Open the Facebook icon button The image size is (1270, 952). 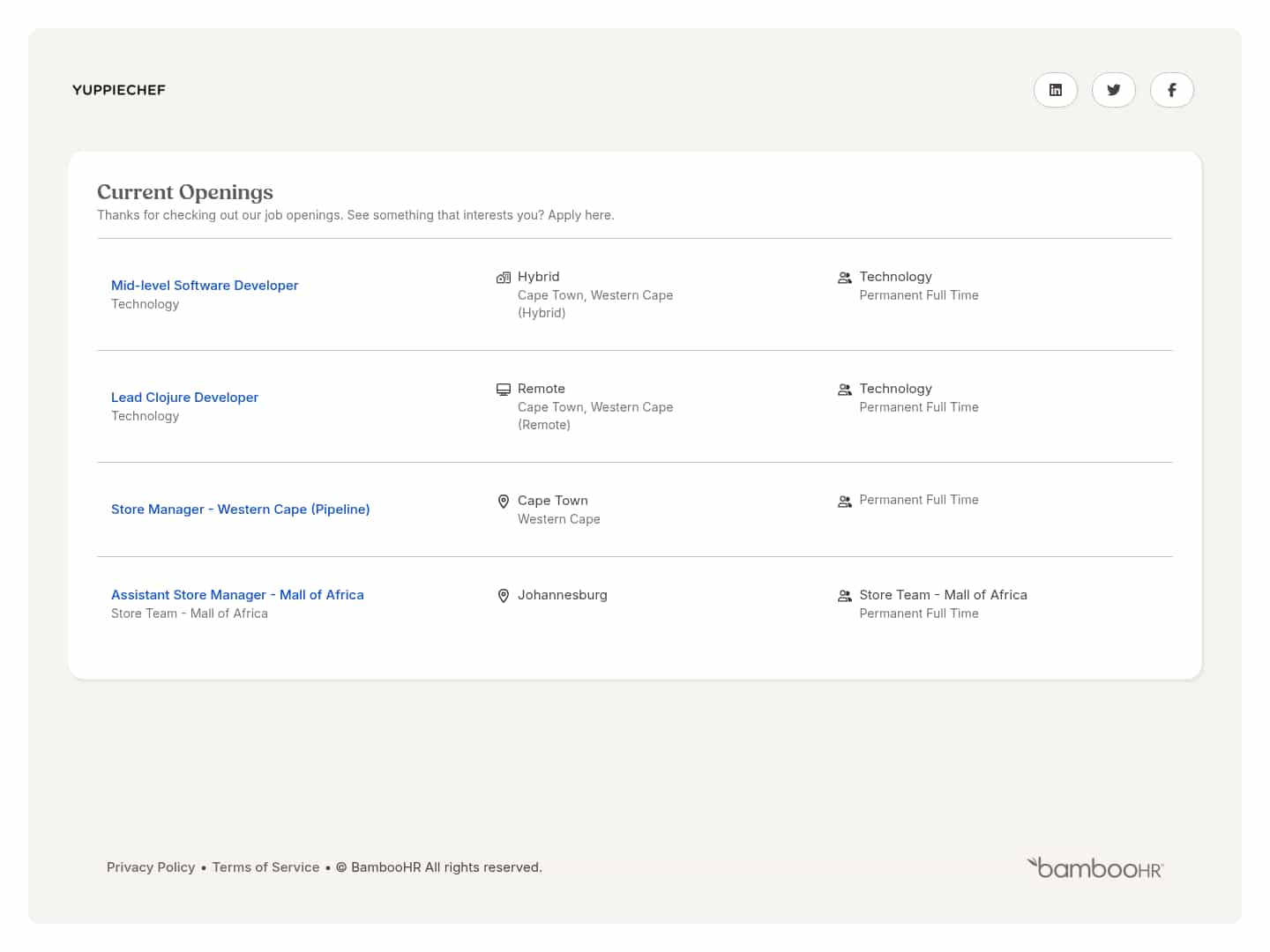tap(1171, 90)
